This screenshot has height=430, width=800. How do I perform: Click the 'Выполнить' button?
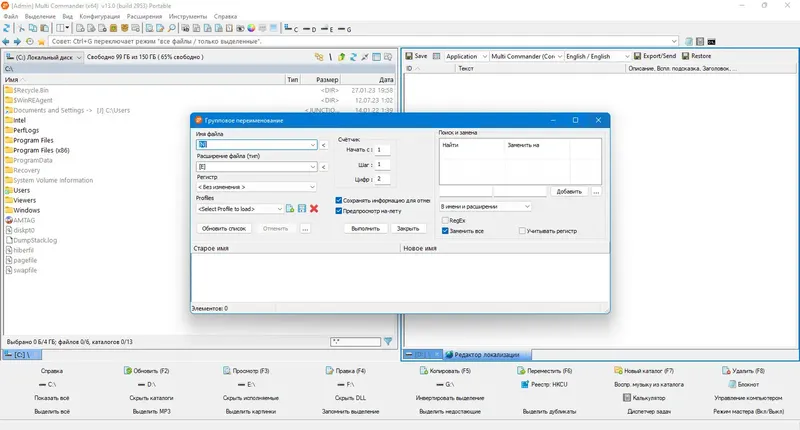point(365,229)
